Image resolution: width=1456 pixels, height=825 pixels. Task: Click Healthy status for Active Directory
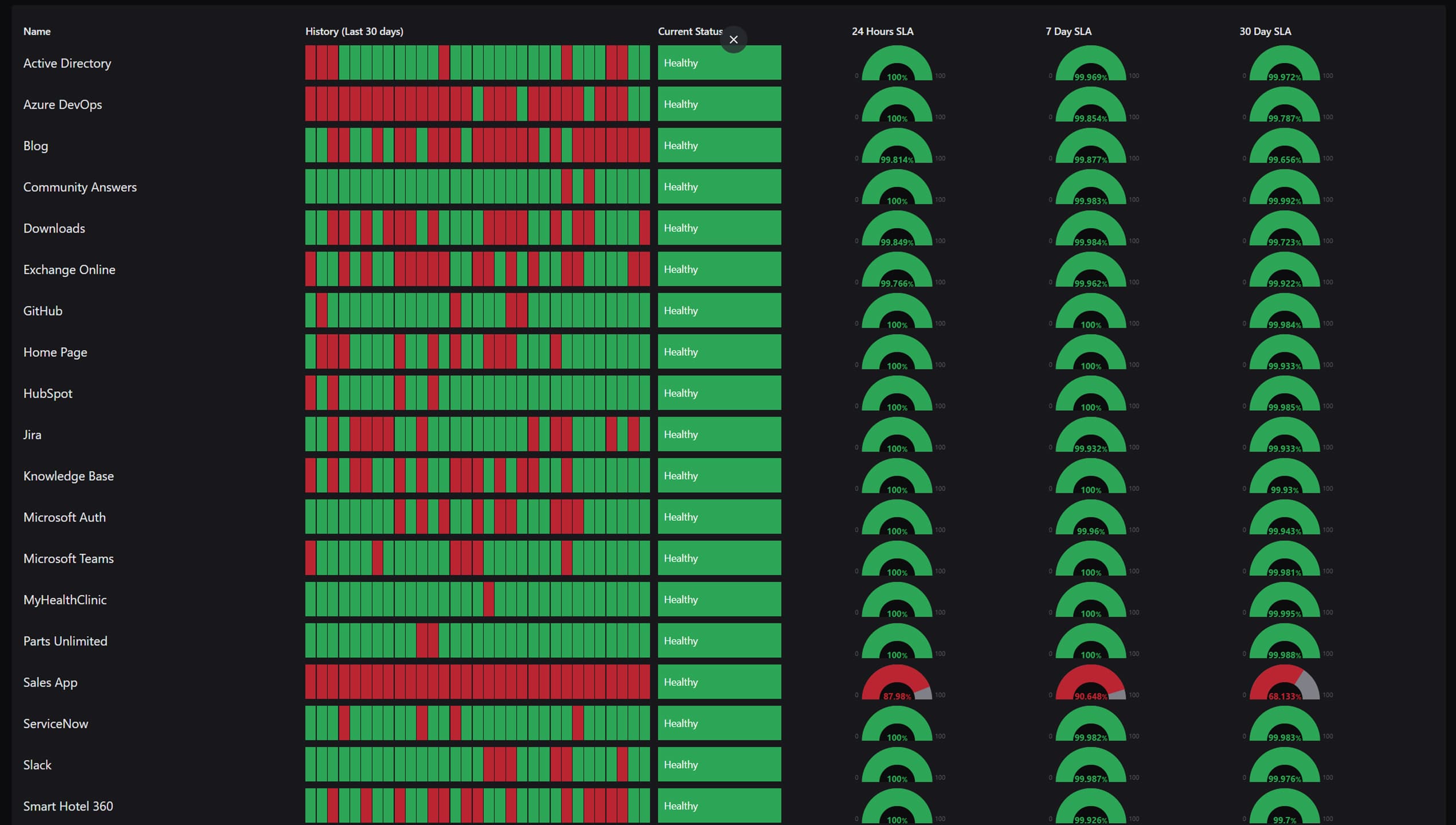[719, 62]
